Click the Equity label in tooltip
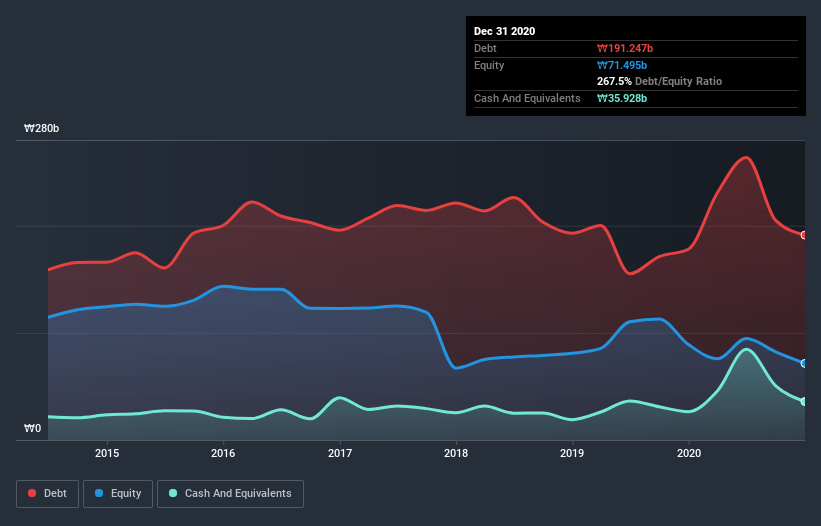The image size is (821, 526). pyautogui.click(x=489, y=65)
